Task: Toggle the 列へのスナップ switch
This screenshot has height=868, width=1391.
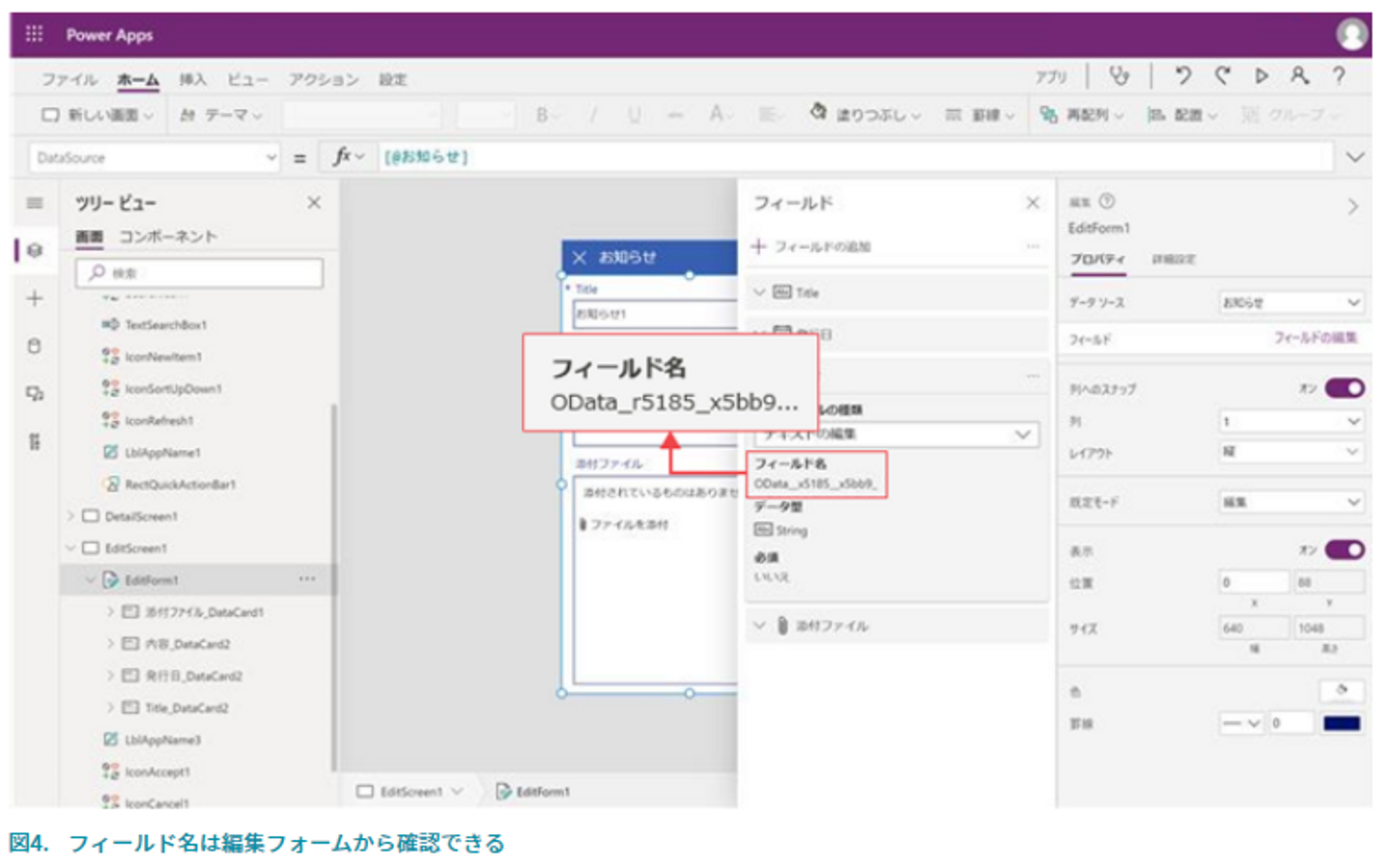Action: click(1344, 388)
